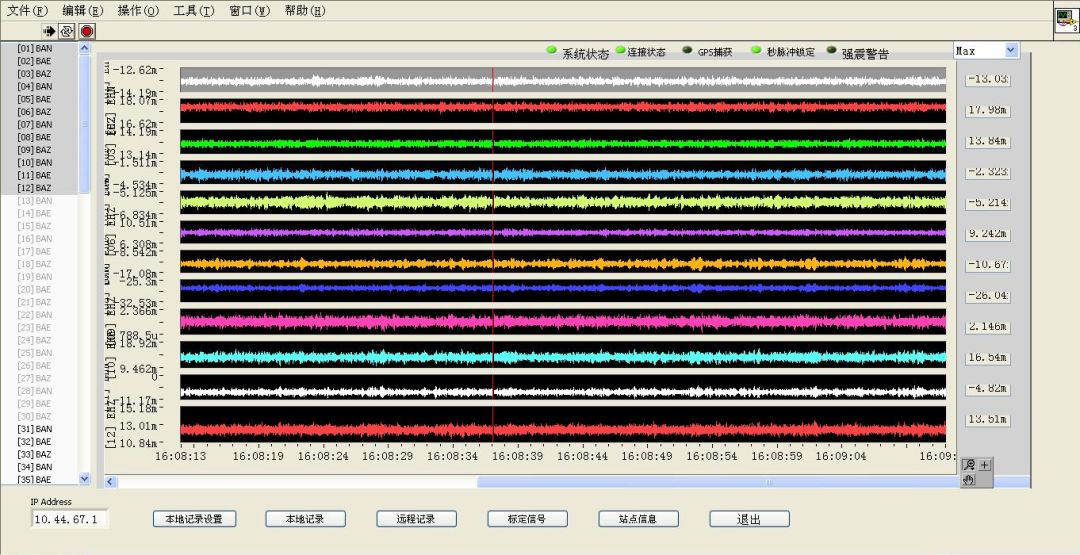Image resolution: width=1080 pixels, height=555 pixels.
Task: Select channel [05] BAE in list
Action: point(39,99)
